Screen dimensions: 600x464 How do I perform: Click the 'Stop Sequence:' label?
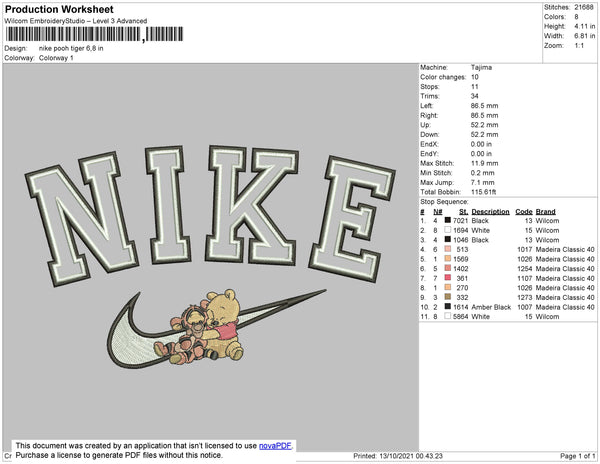(x=444, y=202)
